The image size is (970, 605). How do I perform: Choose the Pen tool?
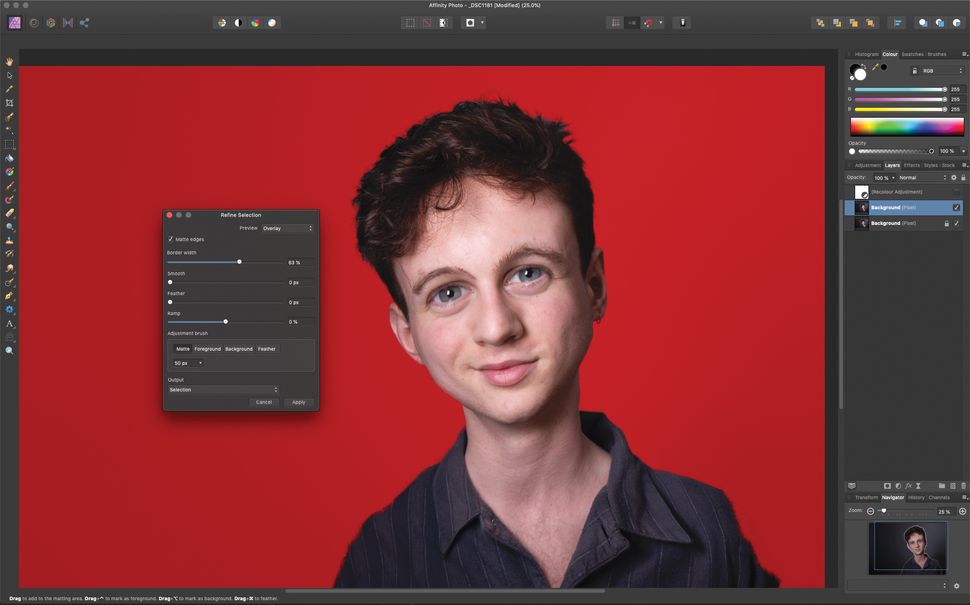[9, 295]
